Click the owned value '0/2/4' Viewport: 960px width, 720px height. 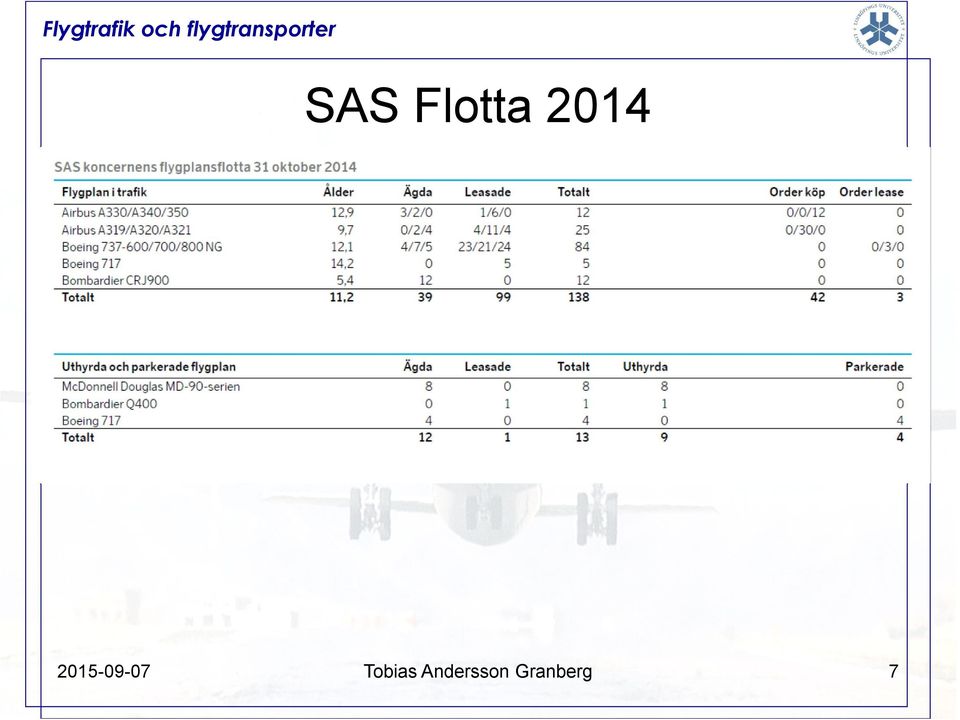coord(416,230)
